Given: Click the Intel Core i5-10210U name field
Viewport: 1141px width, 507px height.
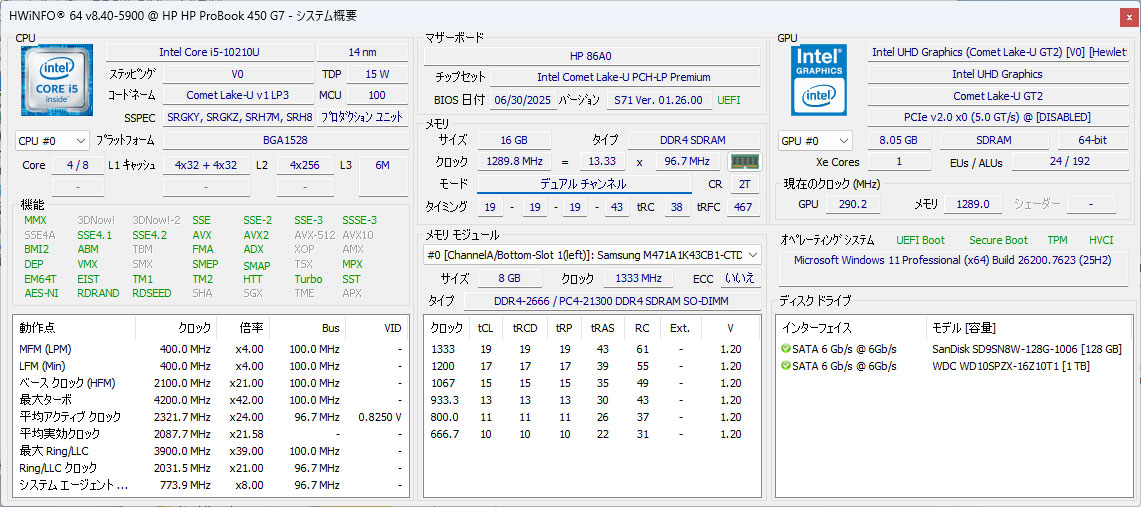Looking at the screenshot, I should (209, 52).
